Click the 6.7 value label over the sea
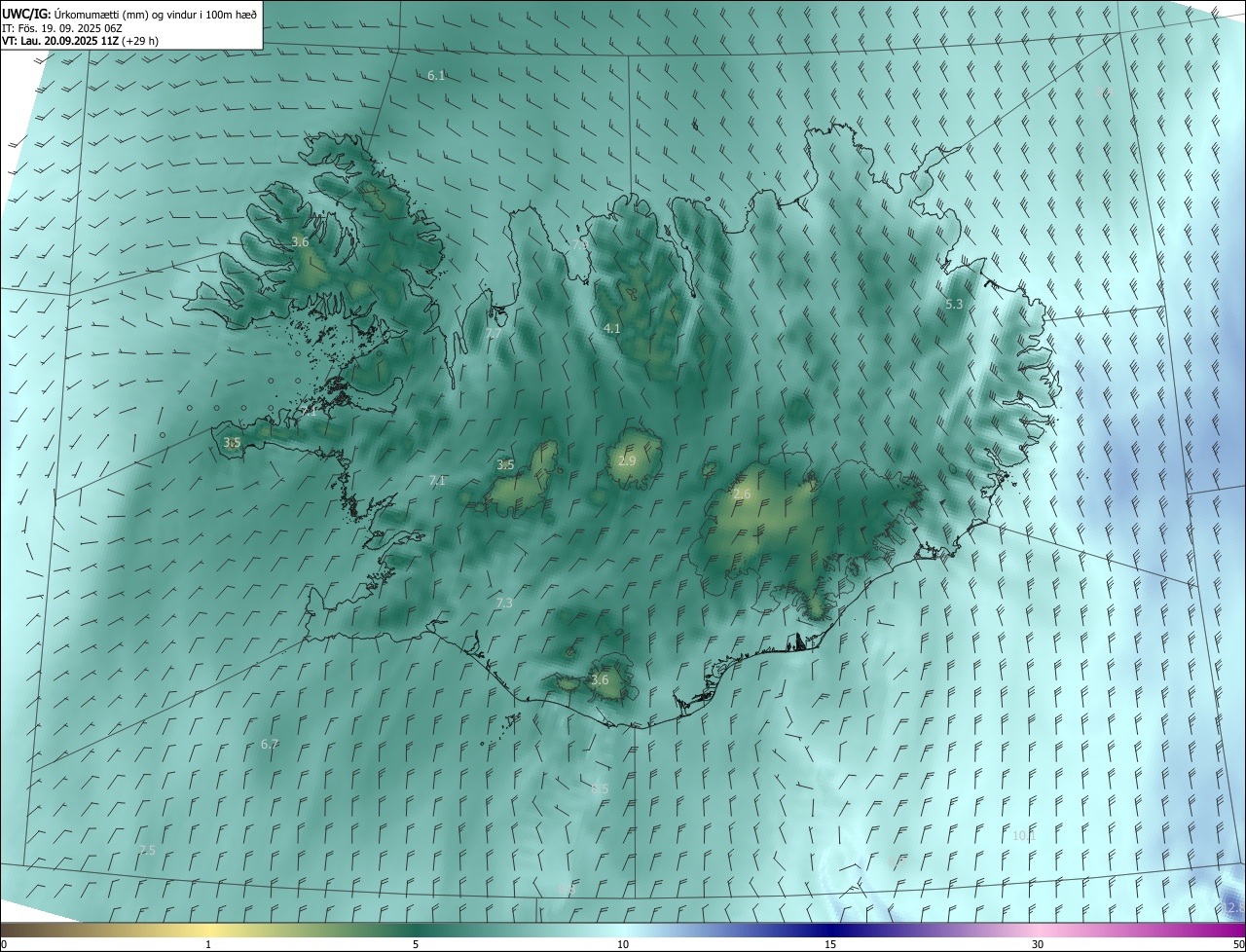This screenshot has height=952, width=1246. point(270,744)
